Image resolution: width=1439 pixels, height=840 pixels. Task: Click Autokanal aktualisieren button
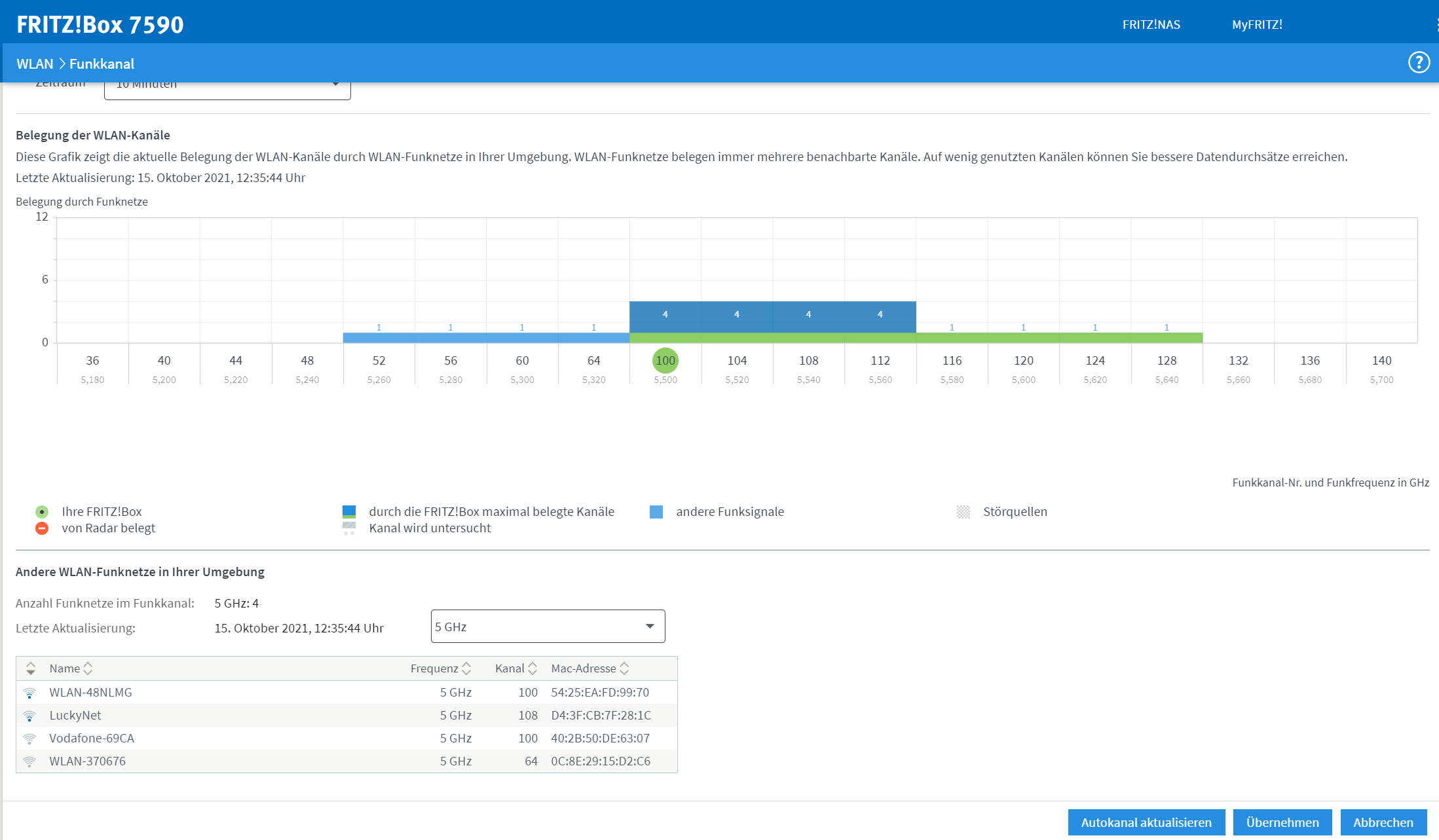[x=1146, y=822]
